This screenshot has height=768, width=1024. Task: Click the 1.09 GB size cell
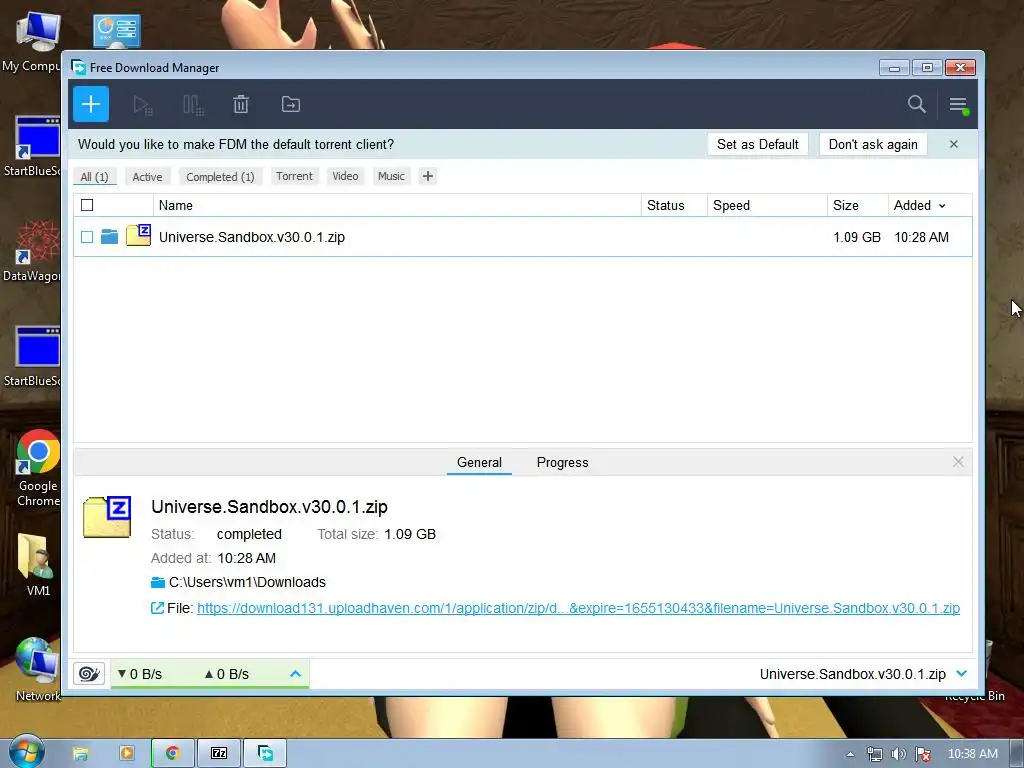click(x=857, y=237)
